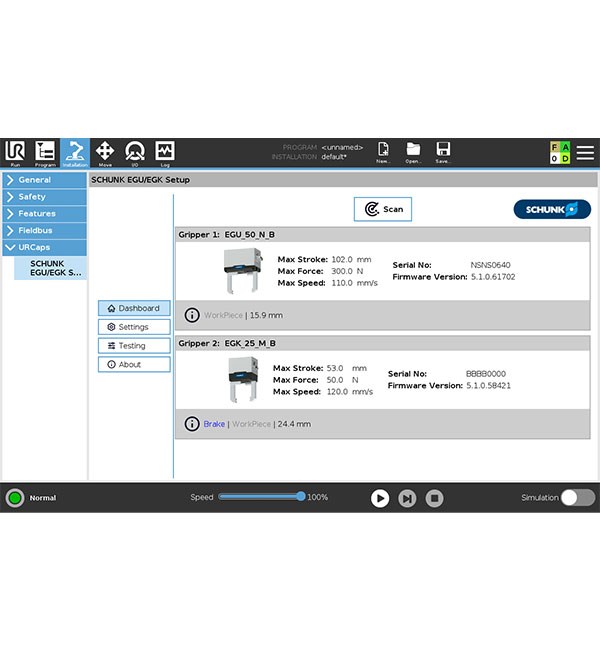Open a program with Open folder icon

coord(413,152)
